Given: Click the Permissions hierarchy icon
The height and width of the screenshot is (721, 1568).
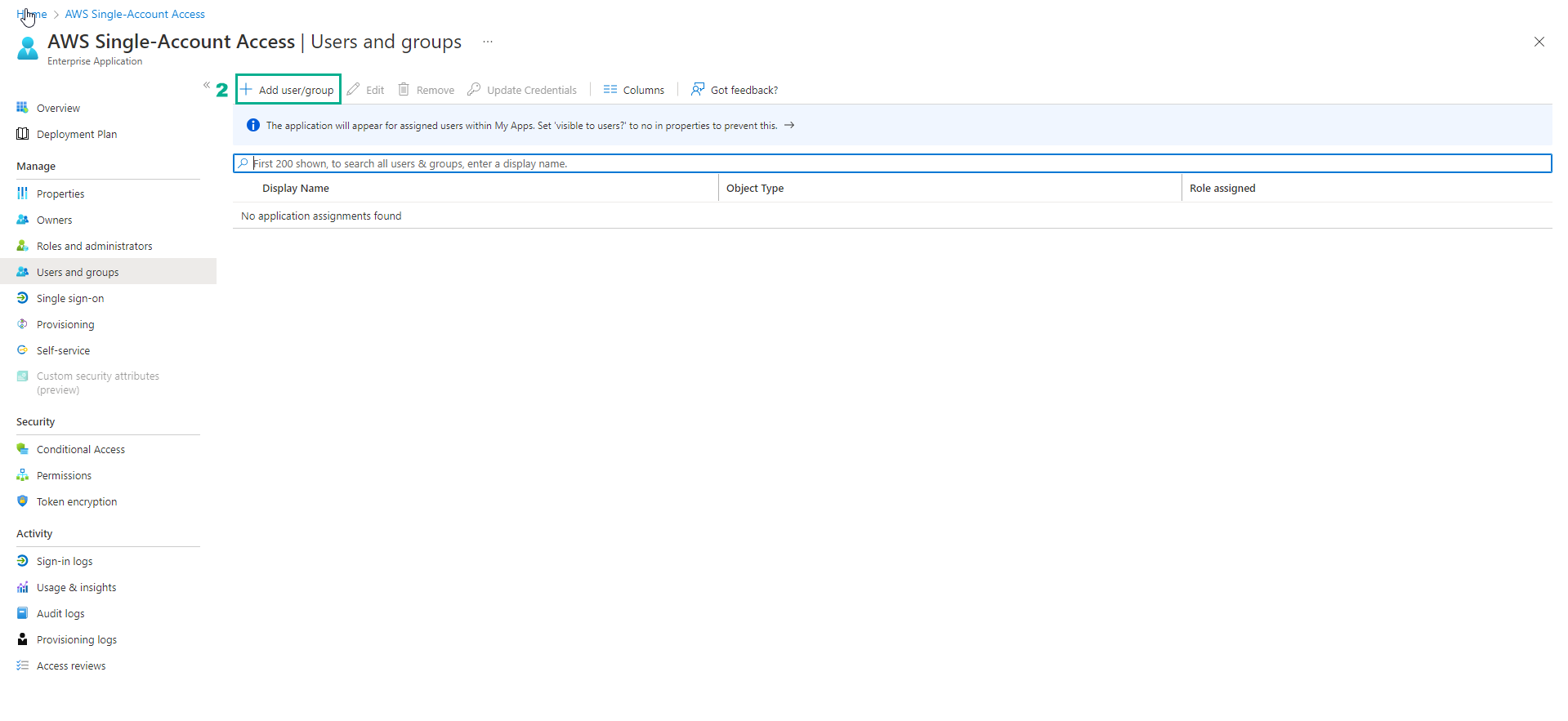Looking at the screenshot, I should coord(22,475).
